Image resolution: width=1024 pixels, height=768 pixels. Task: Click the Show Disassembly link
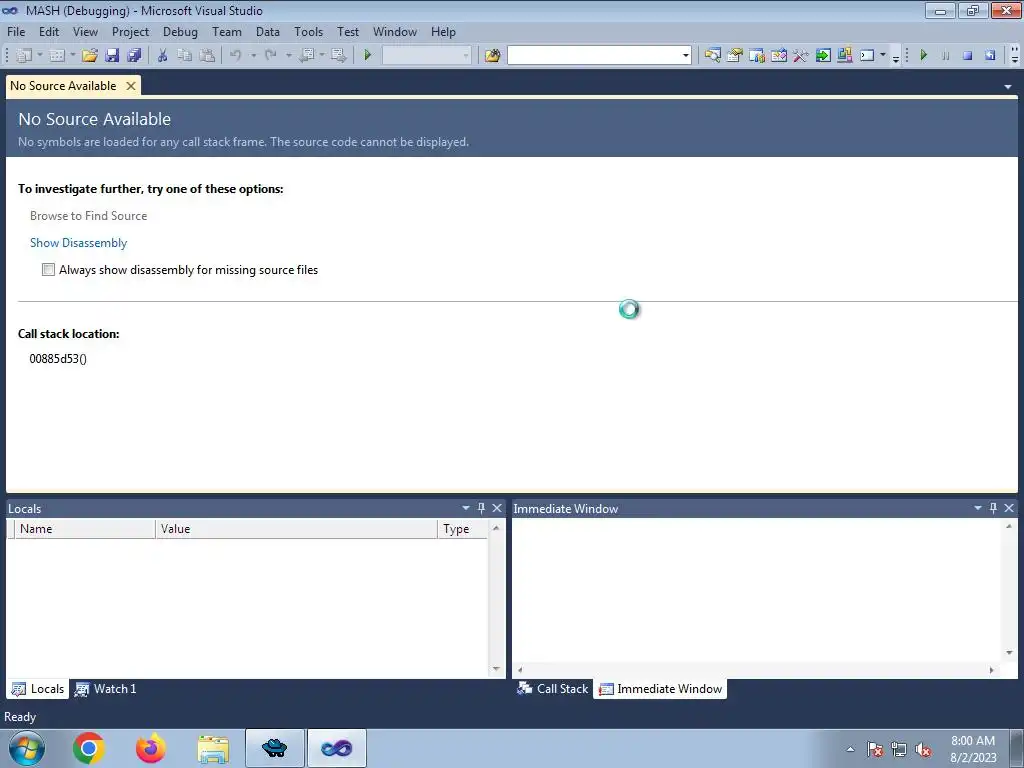click(x=78, y=243)
